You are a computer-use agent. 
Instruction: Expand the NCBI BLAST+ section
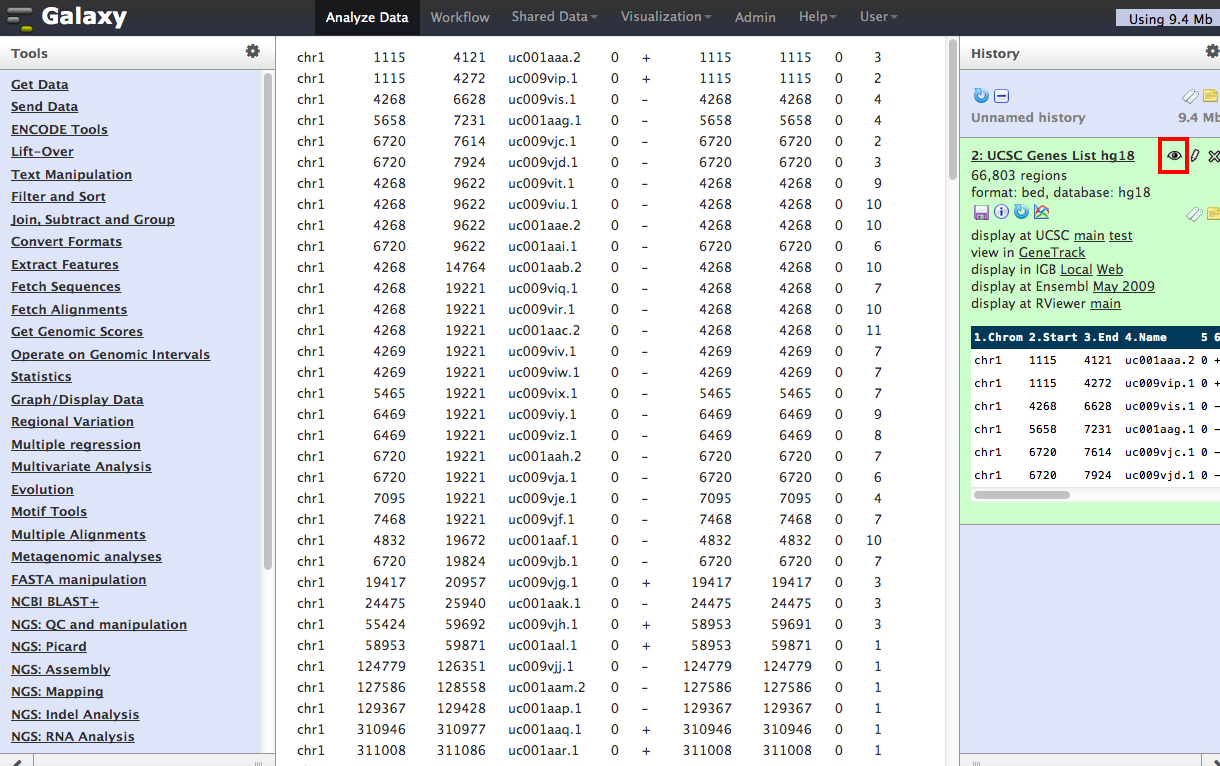tap(55, 602)
